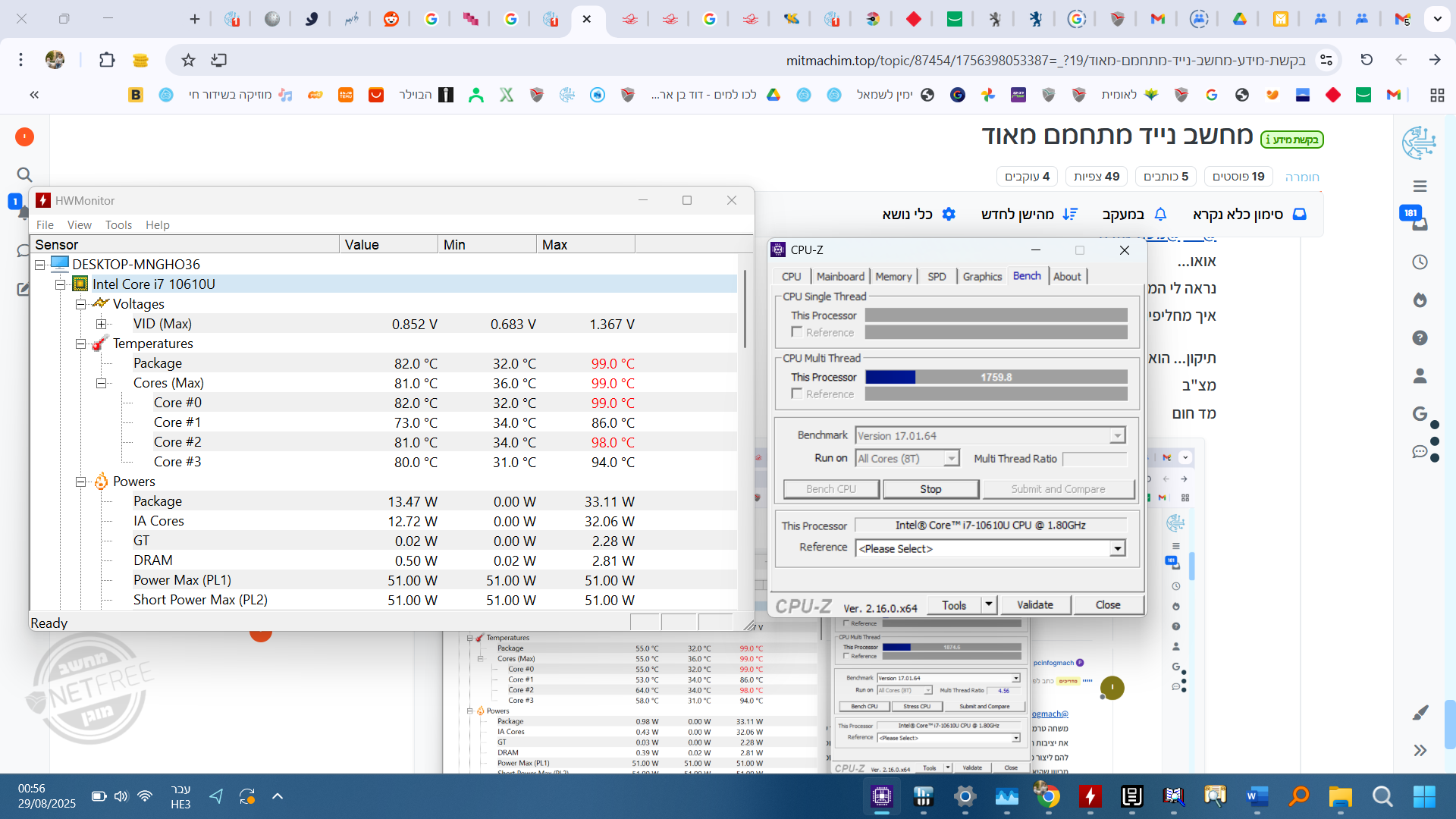Collapse the DESKTOP-MNGHO36 tree node
This screenshot has height=819, width=1456.
point(40,265)
